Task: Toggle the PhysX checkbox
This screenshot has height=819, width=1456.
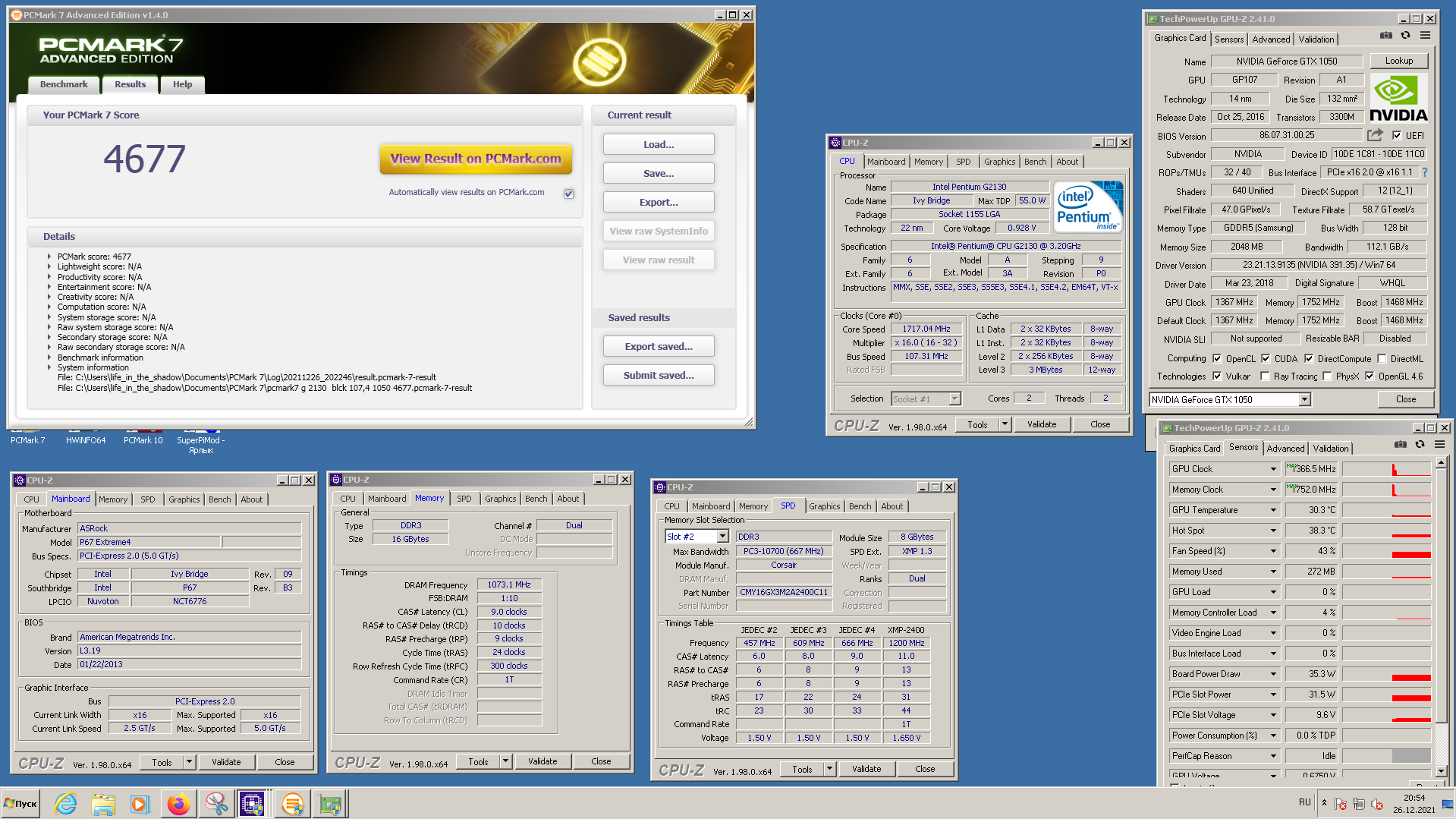Action: tap(1327, 376)
